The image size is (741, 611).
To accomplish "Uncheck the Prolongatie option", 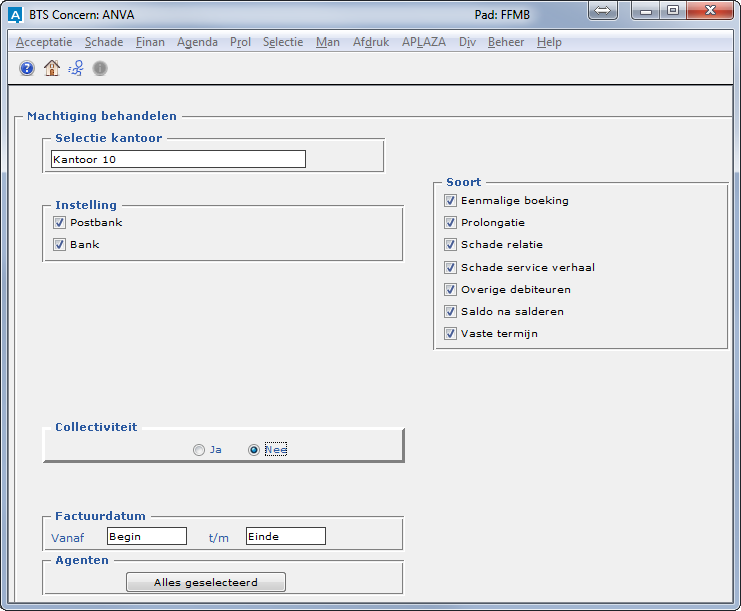I will 450,222.
